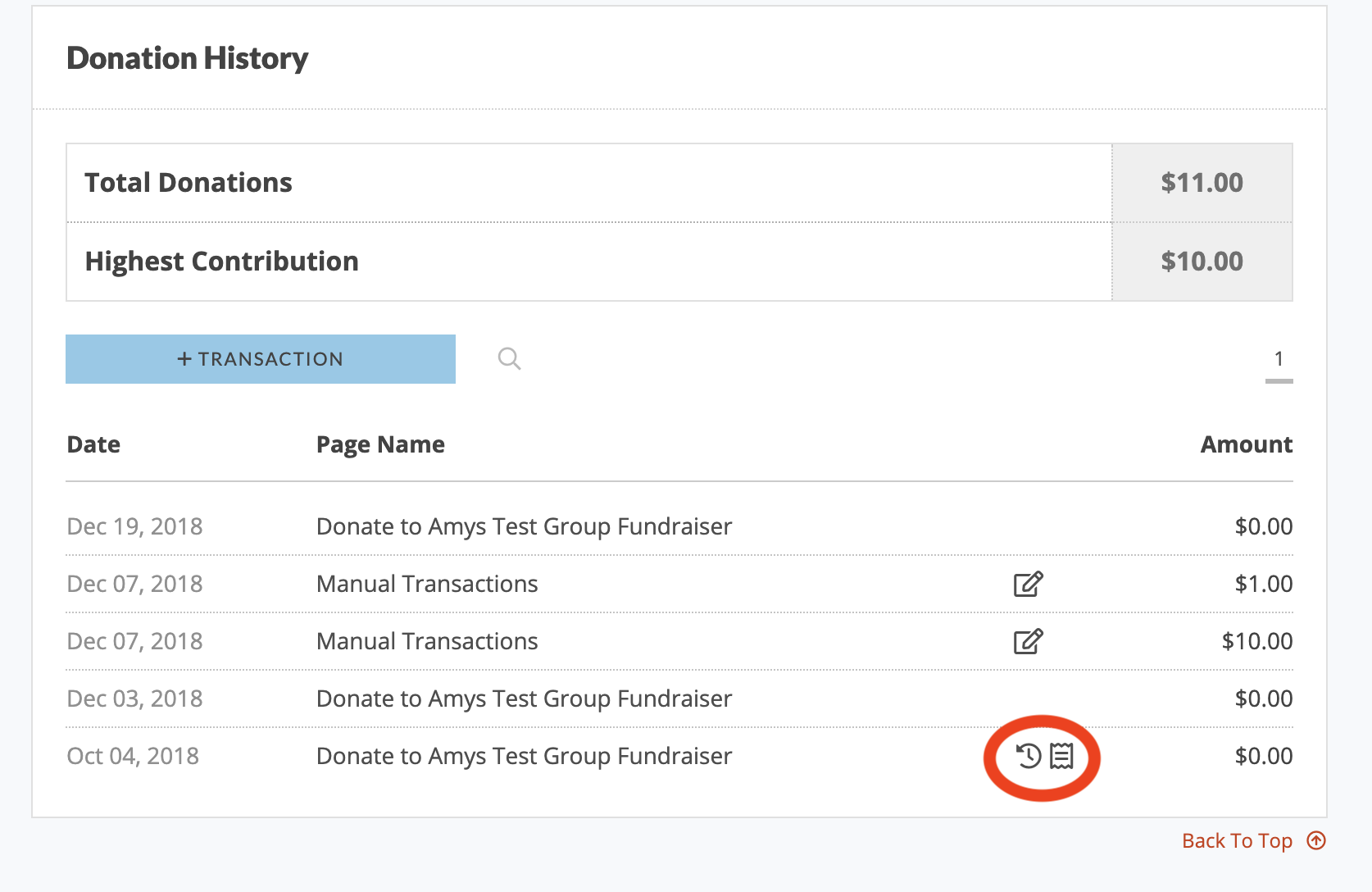The image size is (1372, 892).
Task: Click the Amount column header
Action: pyautogui.click(x=1247, y=444)
